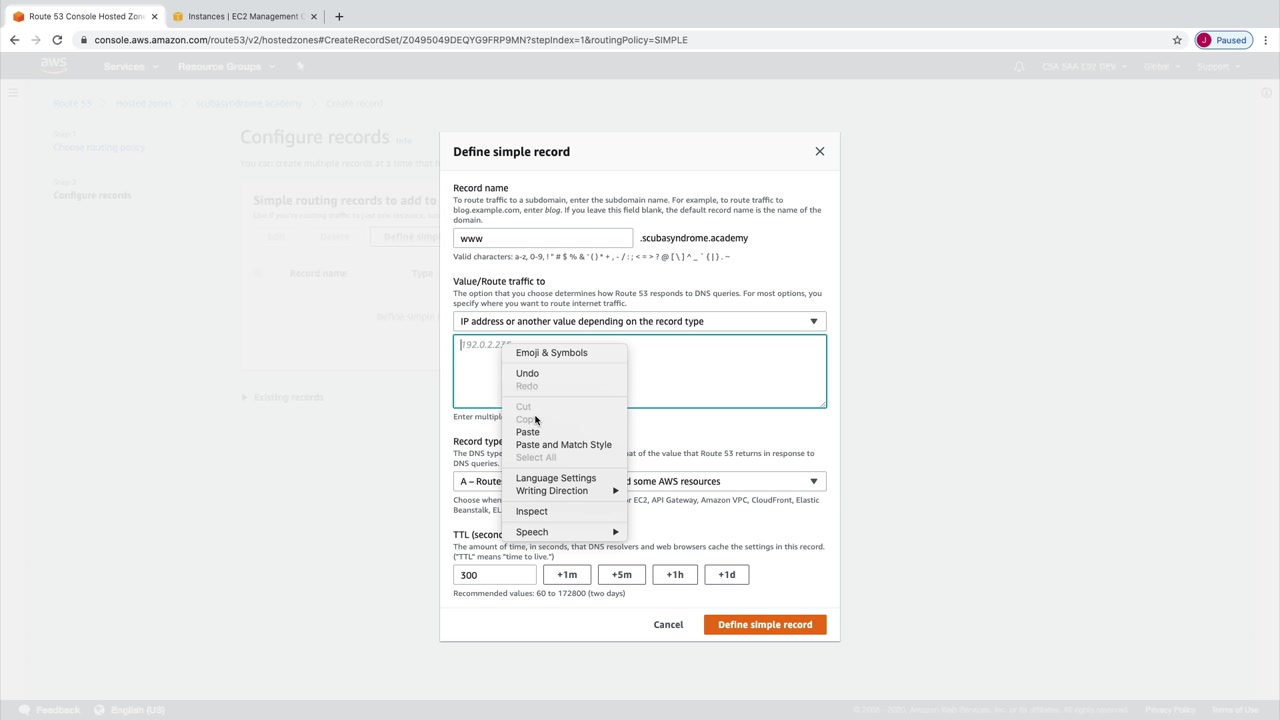Add five minutes with the +5m button
Screen dimensions: 1280x720
click(621, 575)
